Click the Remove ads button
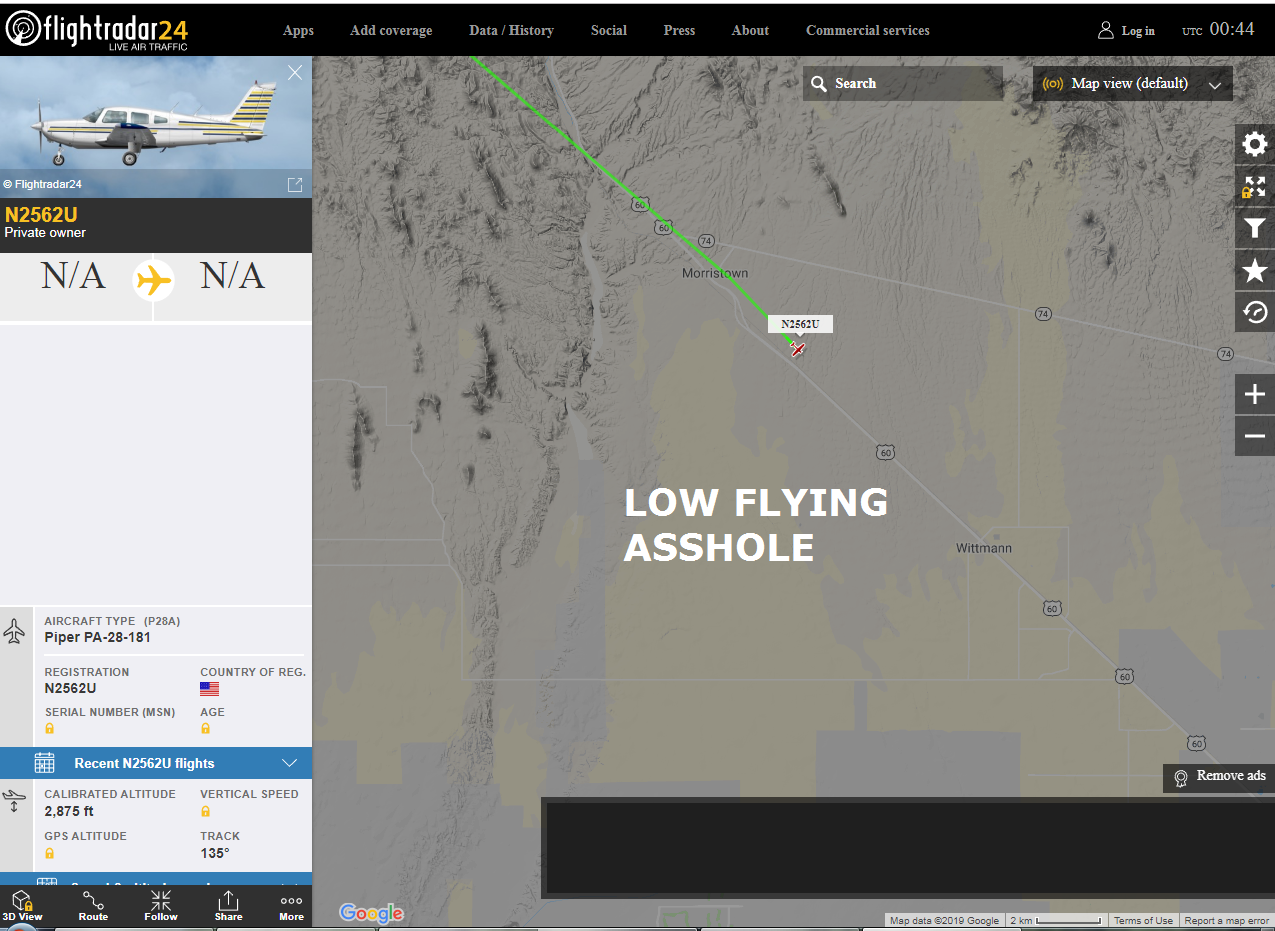The image size is (1275, 931). click(x=1219, y=777)
